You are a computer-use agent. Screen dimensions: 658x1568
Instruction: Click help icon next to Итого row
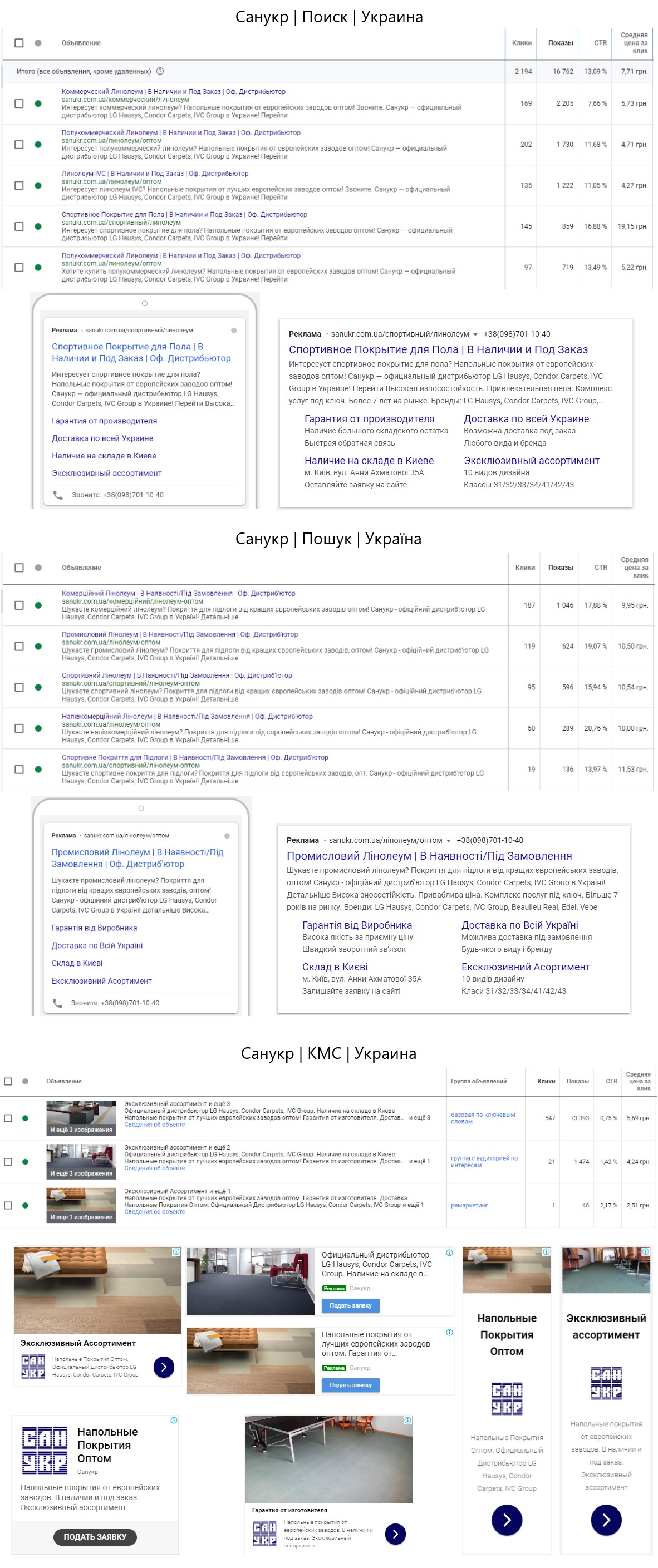(160, 71)
